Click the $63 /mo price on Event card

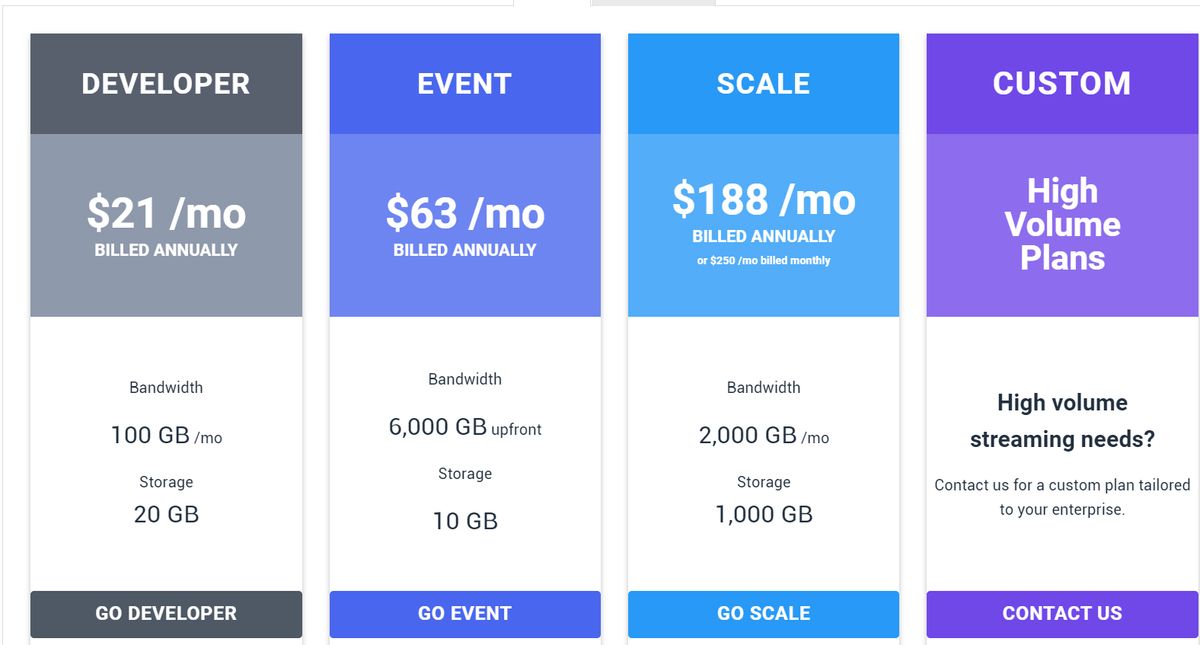(x=464, y=212)
